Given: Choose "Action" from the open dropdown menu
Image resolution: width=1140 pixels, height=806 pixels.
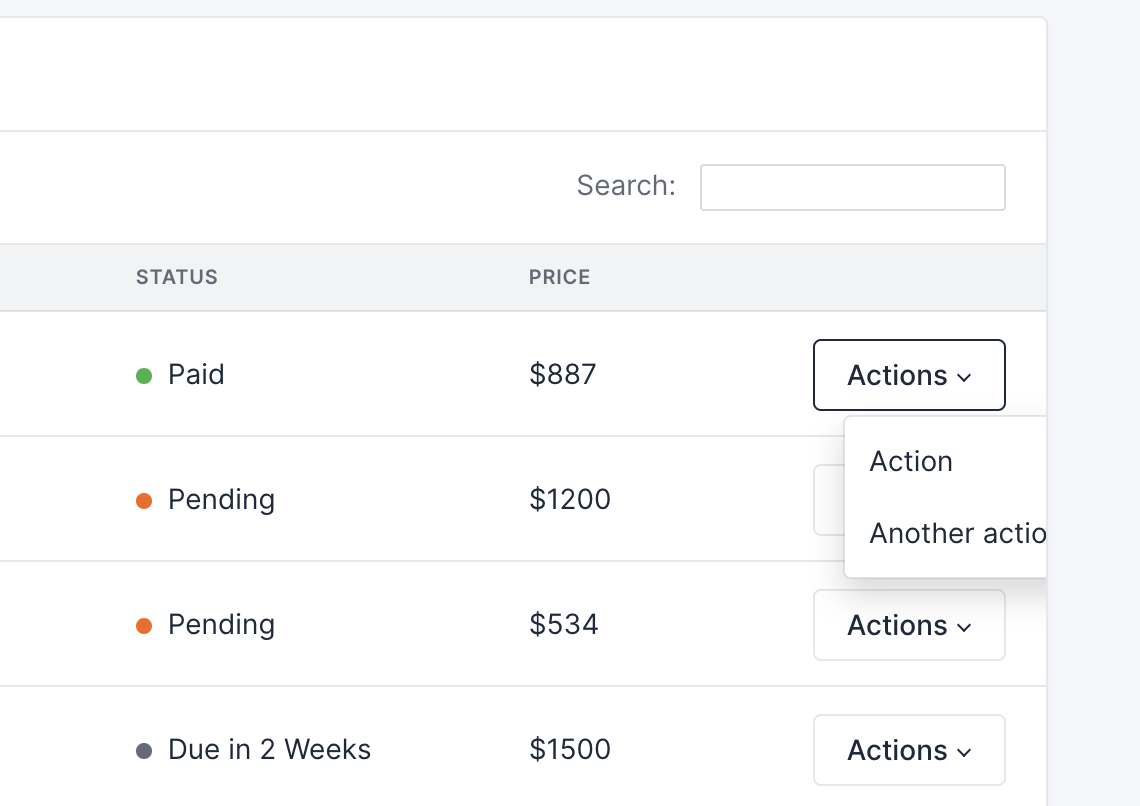Looking at the screenshot, I should point(911,461).
